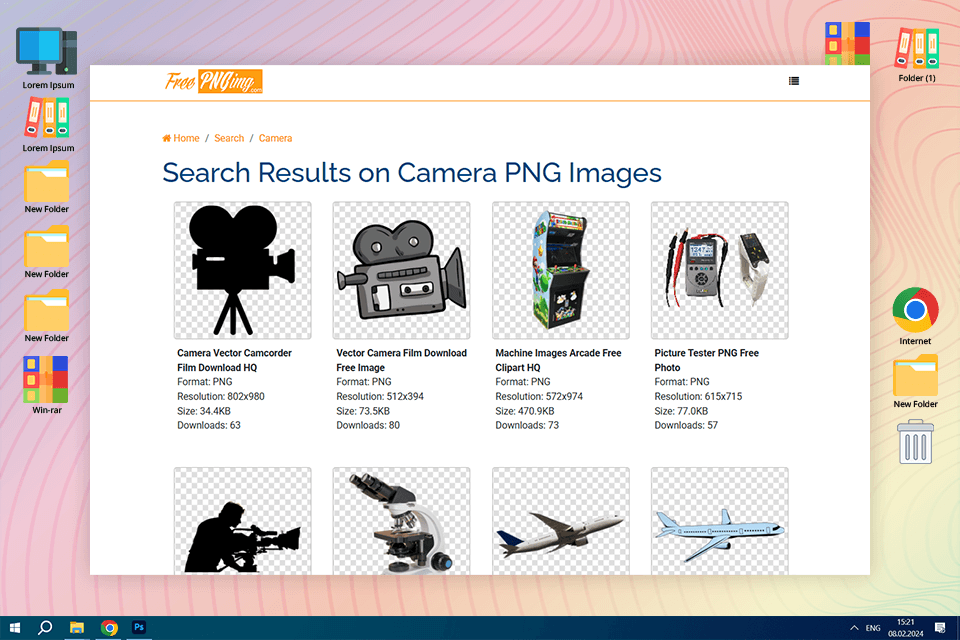Screen dimensions: 960x640
Task: Open the microscope thumbnail
Action: (402, 521)
